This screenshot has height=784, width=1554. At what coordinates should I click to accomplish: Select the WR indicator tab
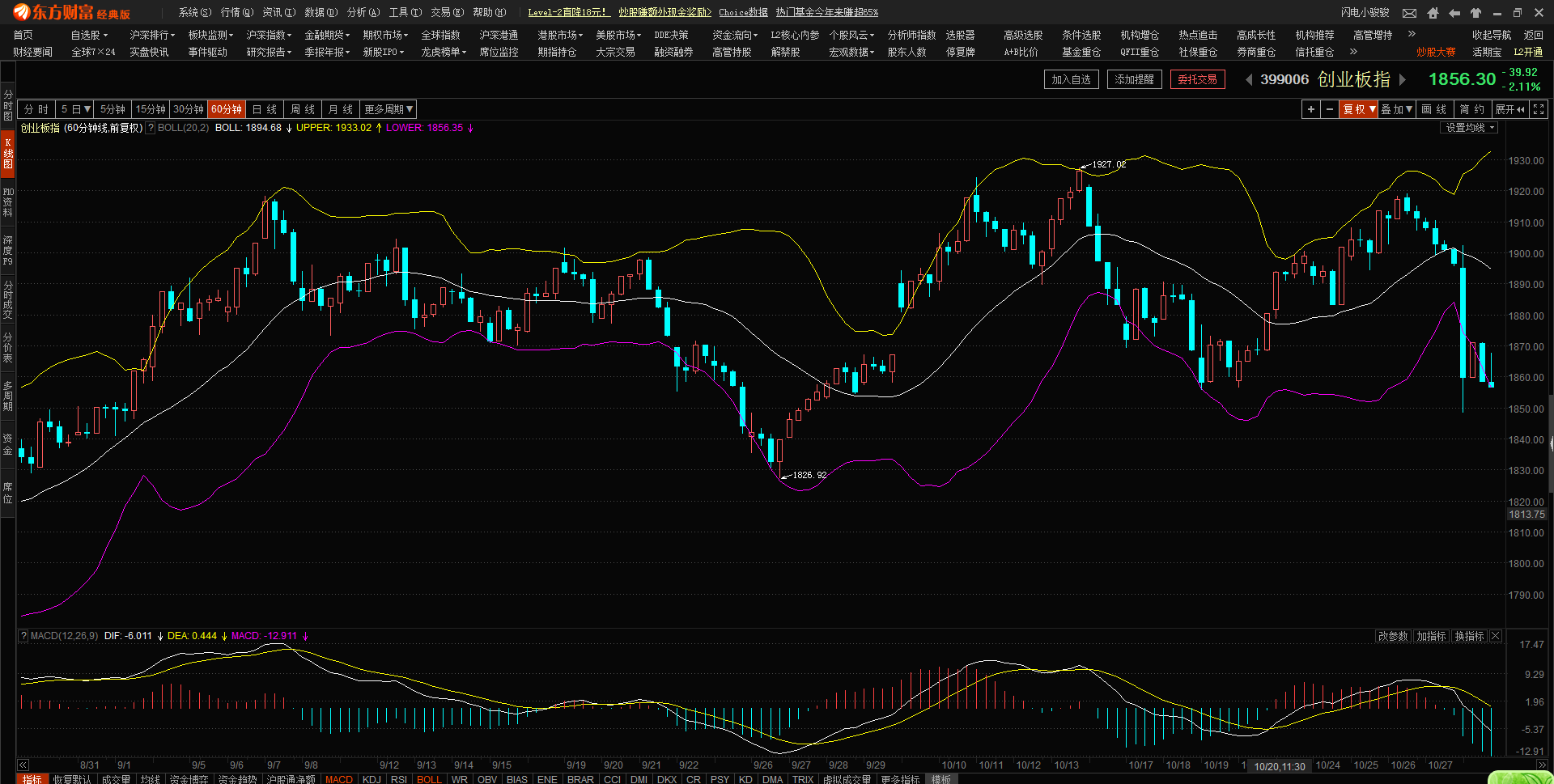(x=460, y=779)
